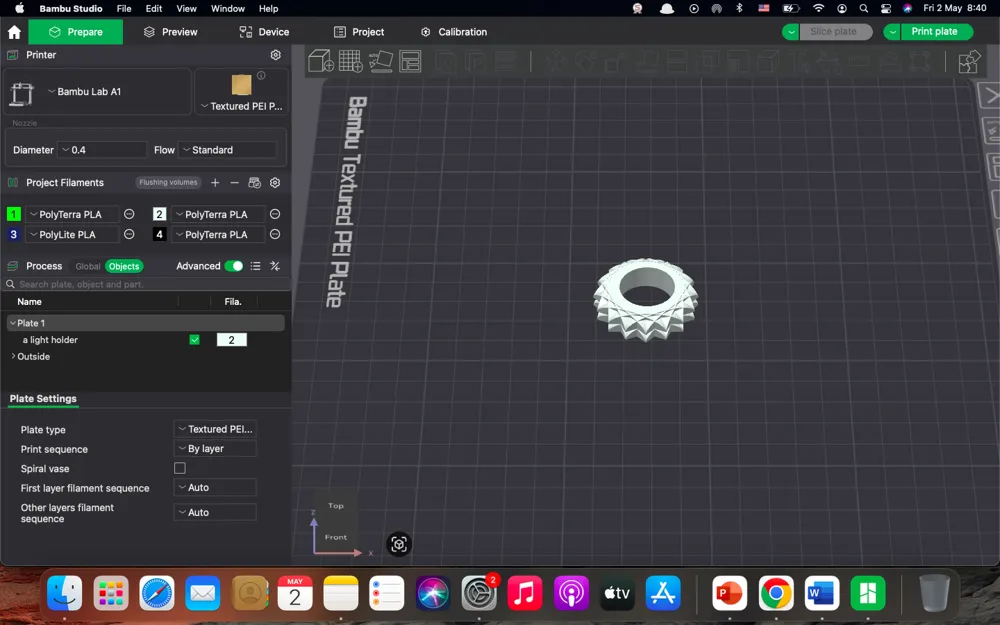The width and height of the screenshot is (1000, 625).
Task: Open filament 3 PolyLite PLA dropdown
Action: [72, 235]
